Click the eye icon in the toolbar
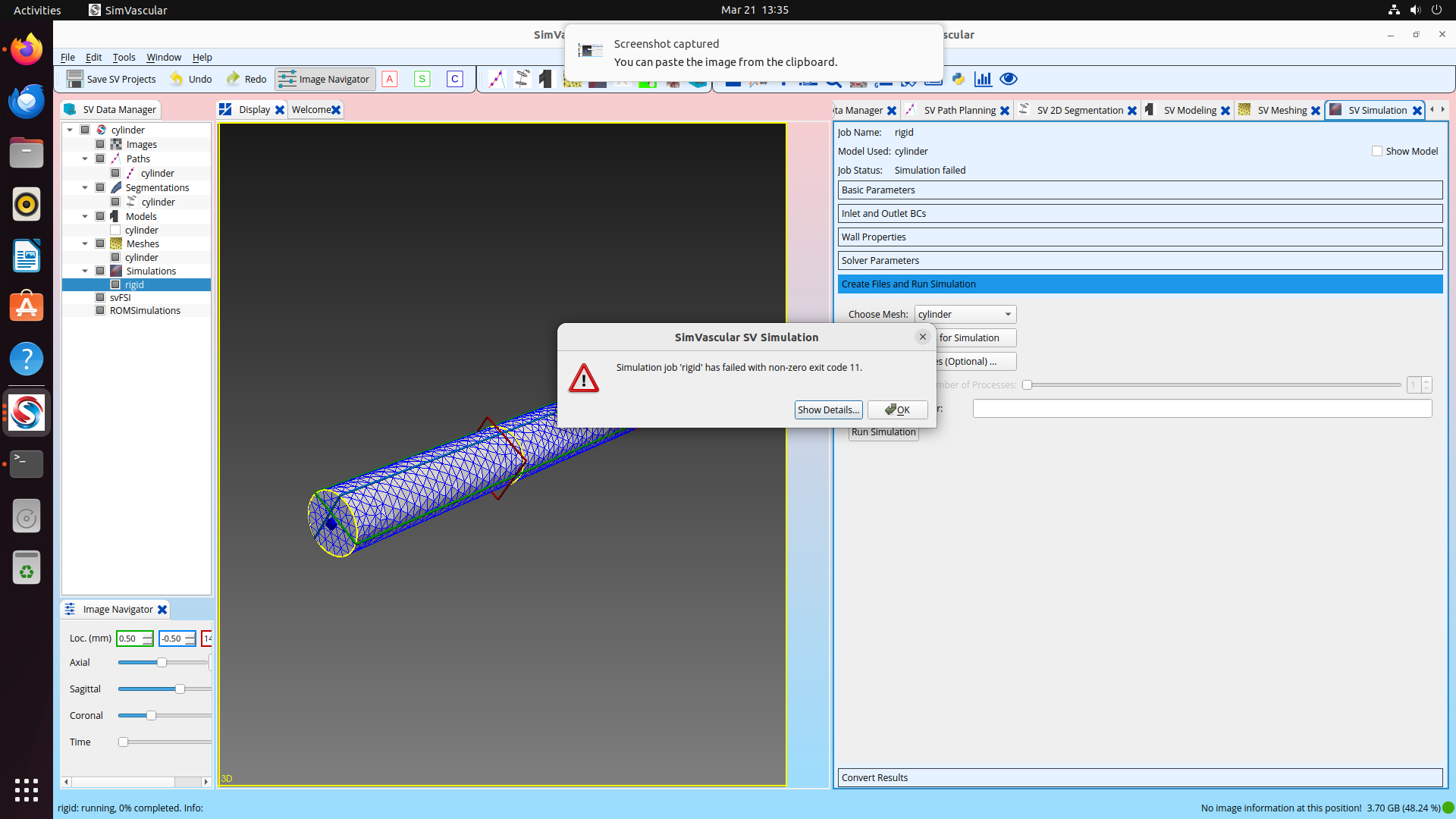Screen dimensions: 1456x819 point(1009,79)
